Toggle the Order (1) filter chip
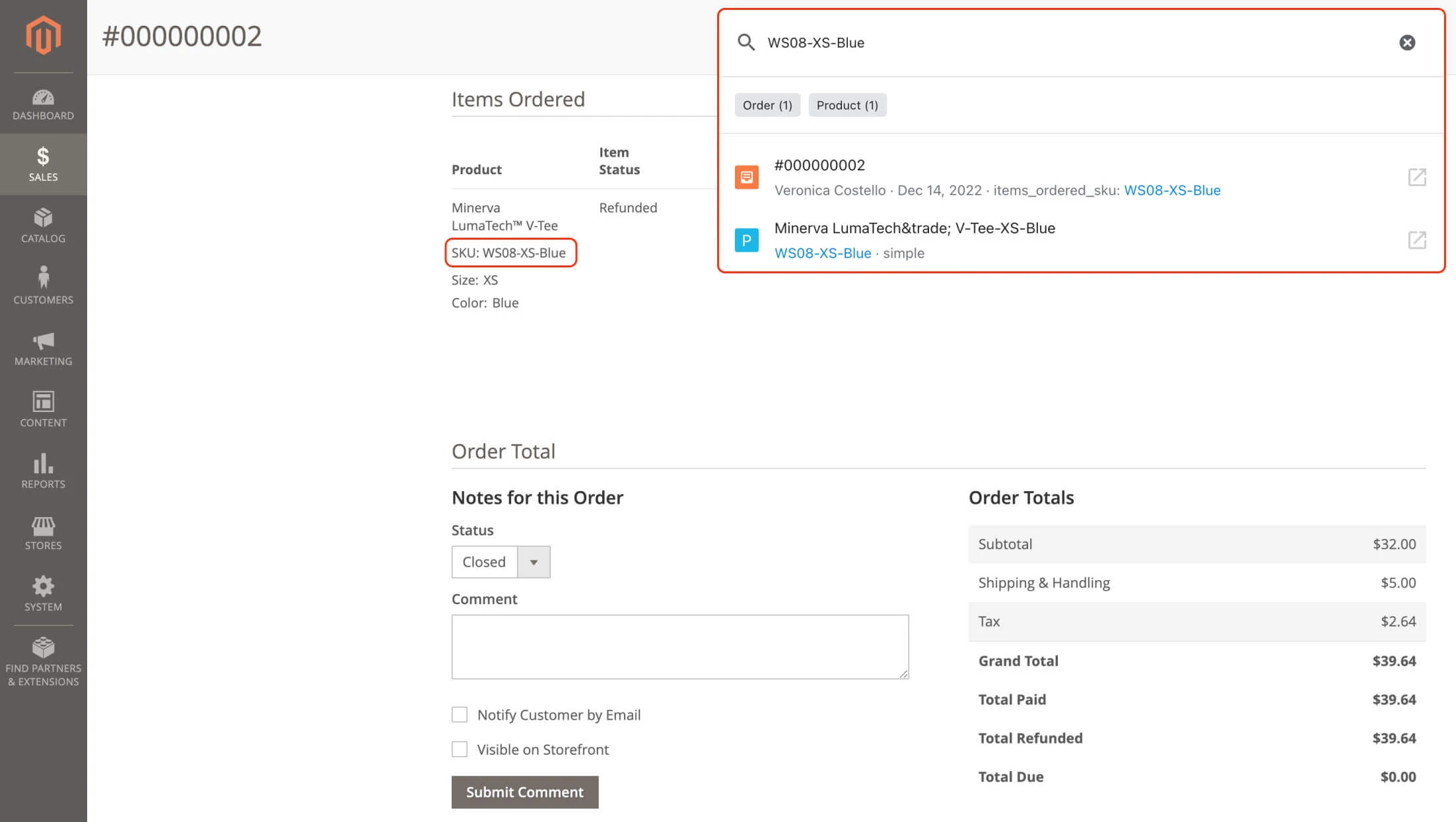Screen dimensions: 1456x822 pyautogui.click(x=767, y=104)
